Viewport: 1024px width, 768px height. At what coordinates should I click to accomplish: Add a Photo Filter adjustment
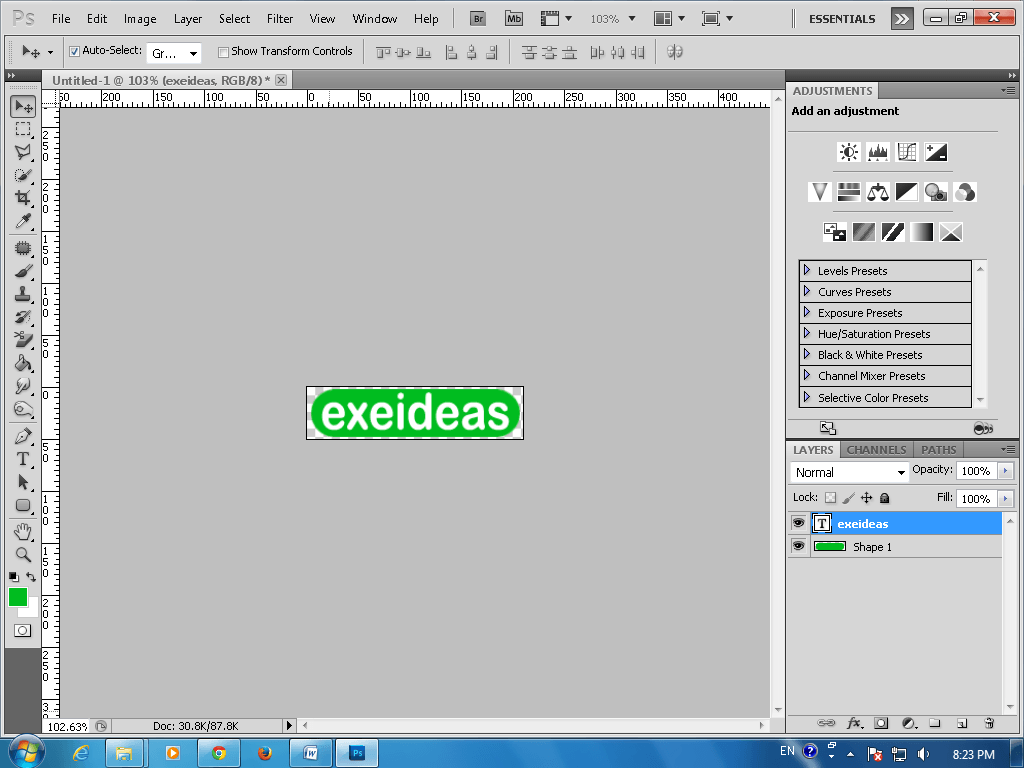[935, 192]
